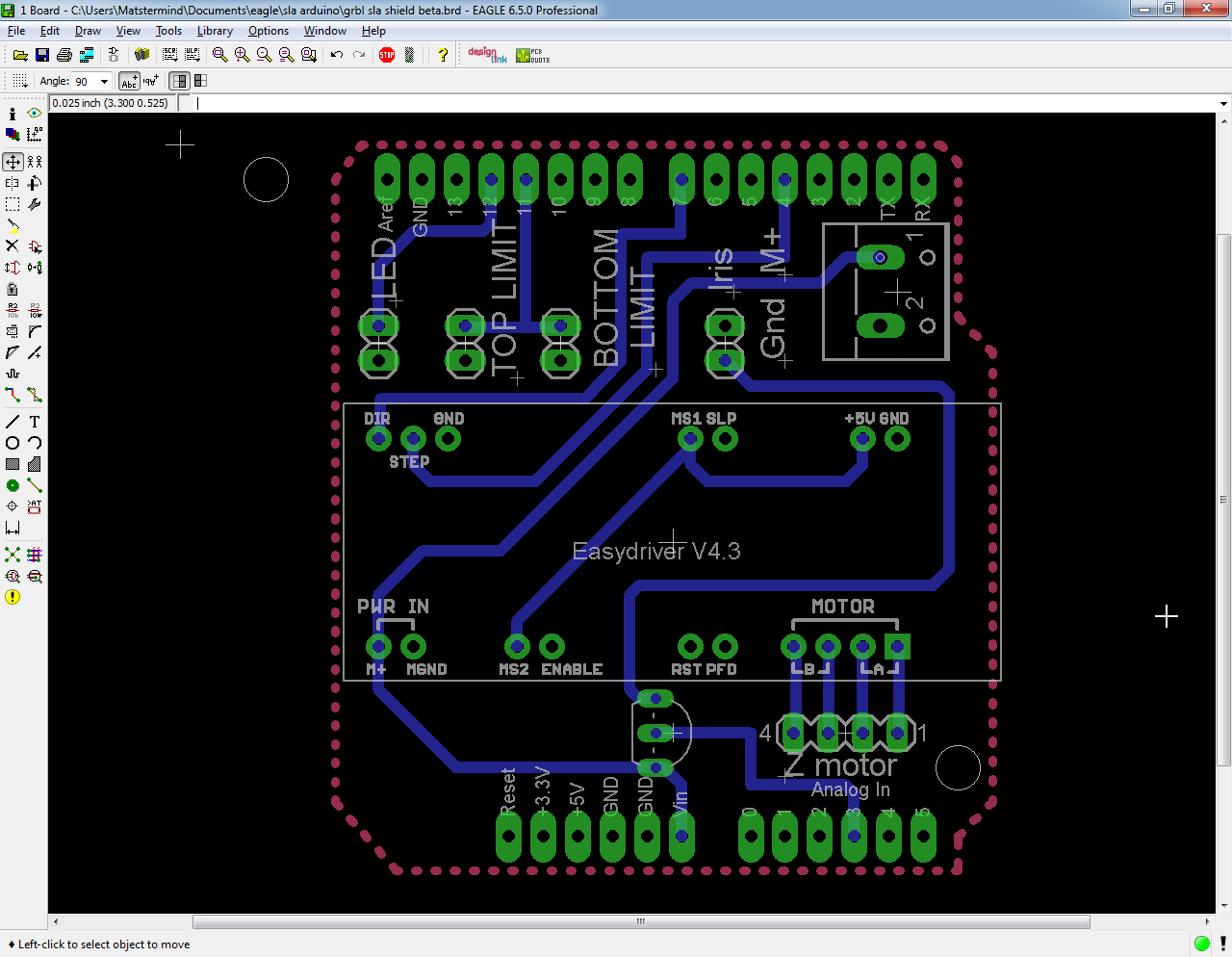
Task: Click the Help question mark button
Action: pos(442,55)
